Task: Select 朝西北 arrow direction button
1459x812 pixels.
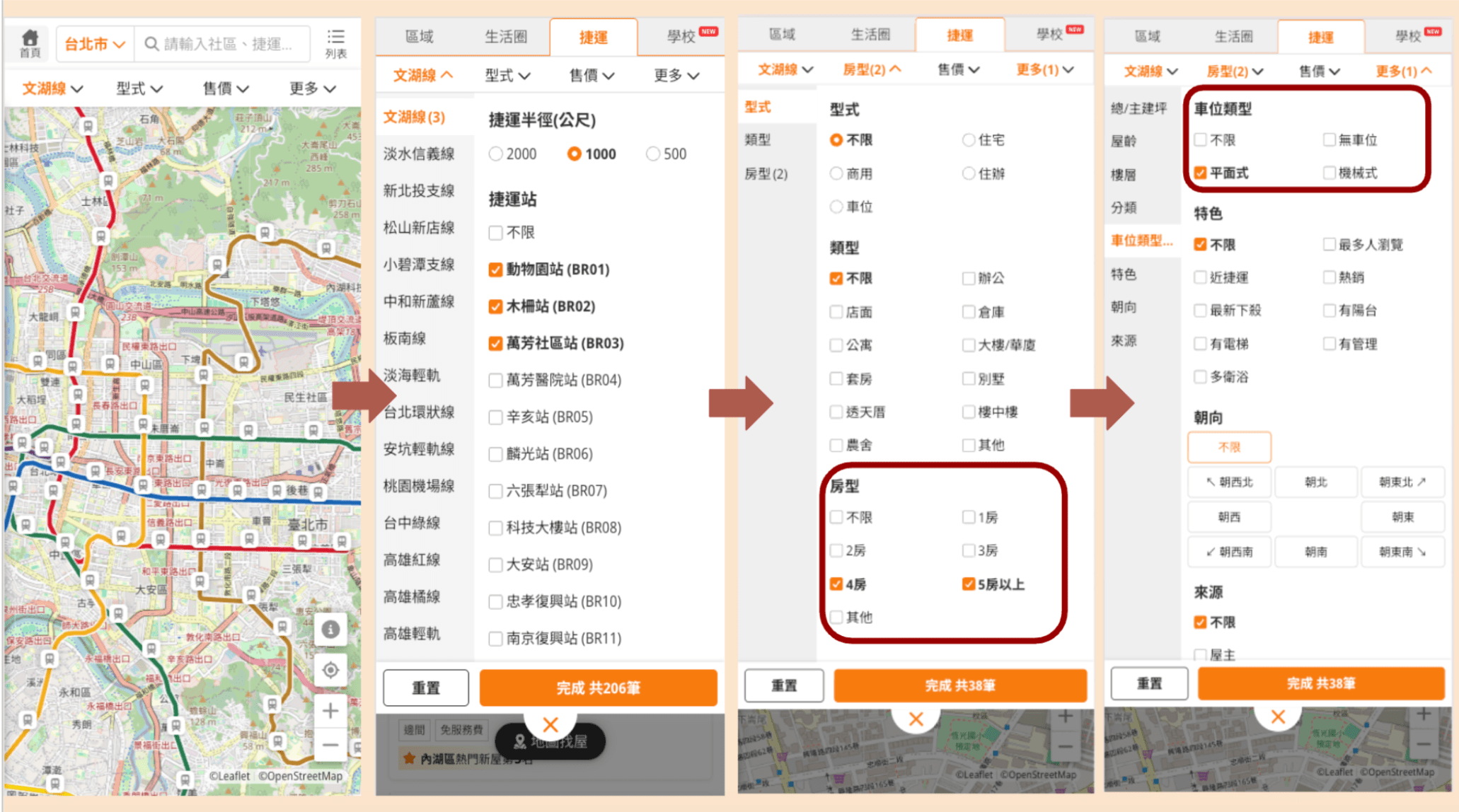Action: click(x=1229, y=482)
